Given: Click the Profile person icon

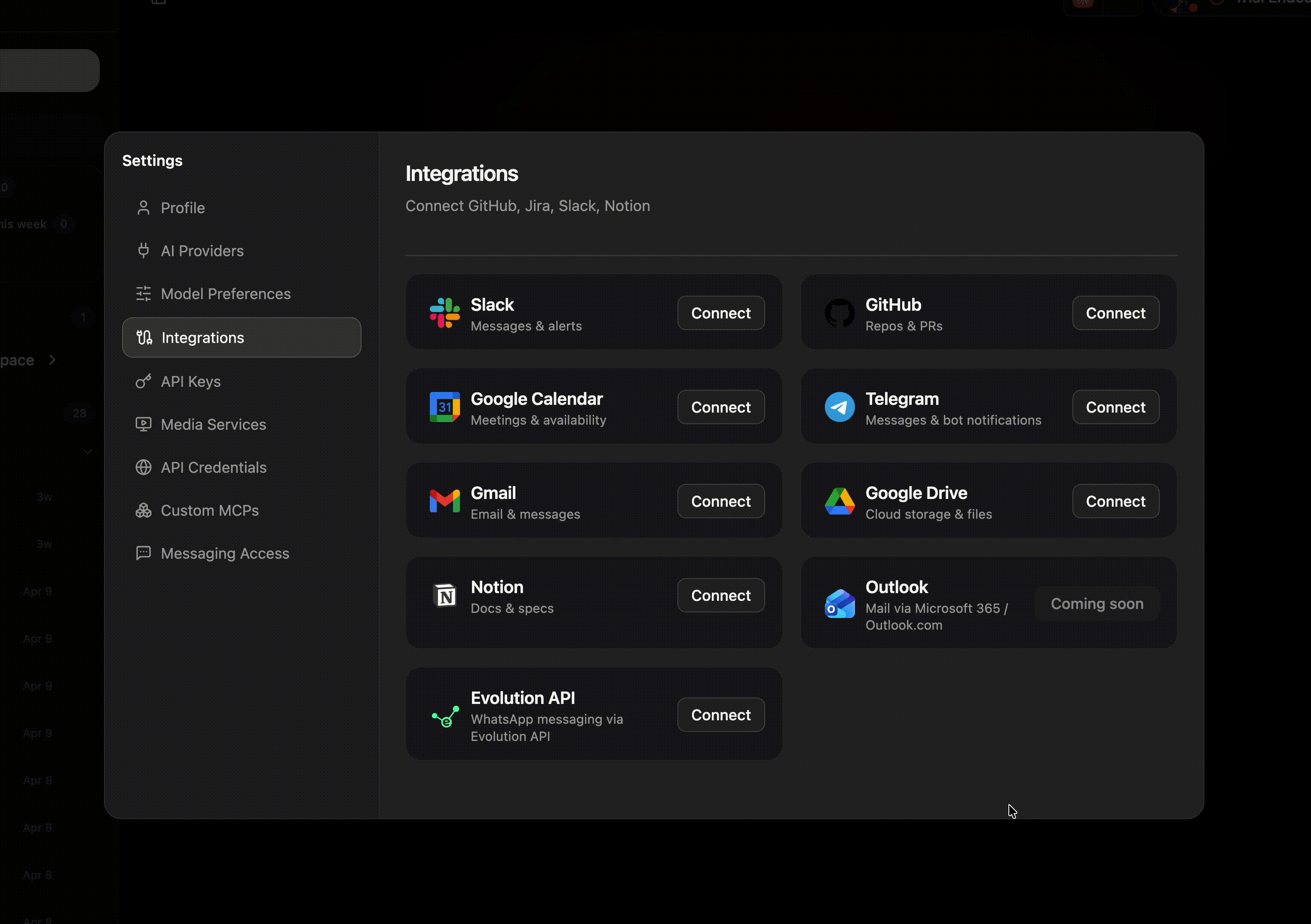Looking at the screenshot, I should click(143, 208).
